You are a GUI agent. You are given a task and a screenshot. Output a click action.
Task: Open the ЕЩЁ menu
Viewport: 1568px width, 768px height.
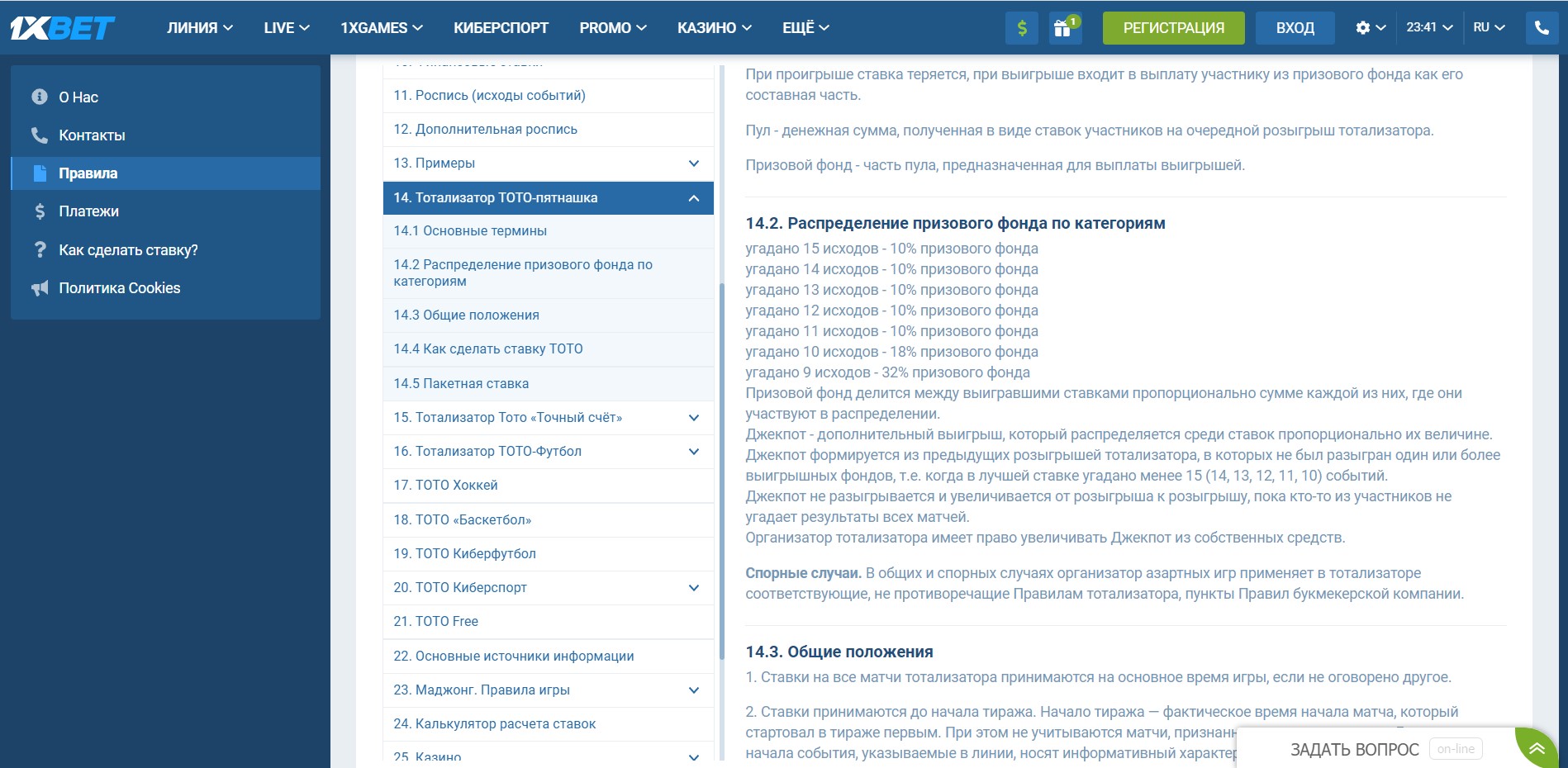[x=805, y=28]
